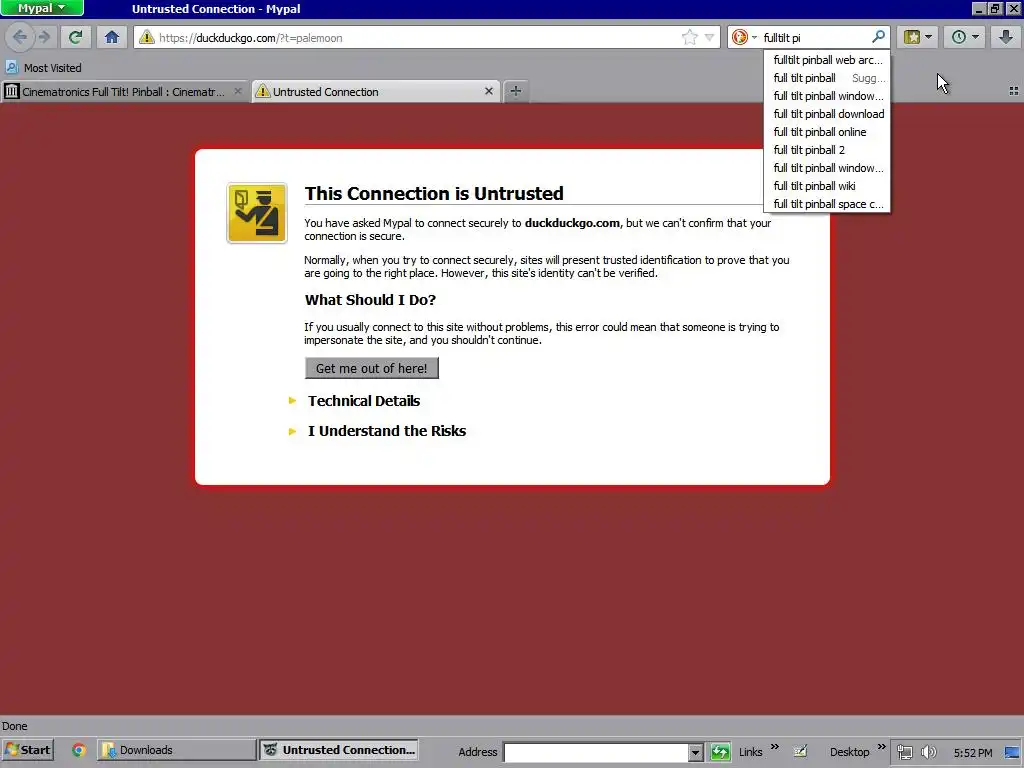
Task: Choose suggestion 'full tilt pinball'
Action: click(827, 78)
